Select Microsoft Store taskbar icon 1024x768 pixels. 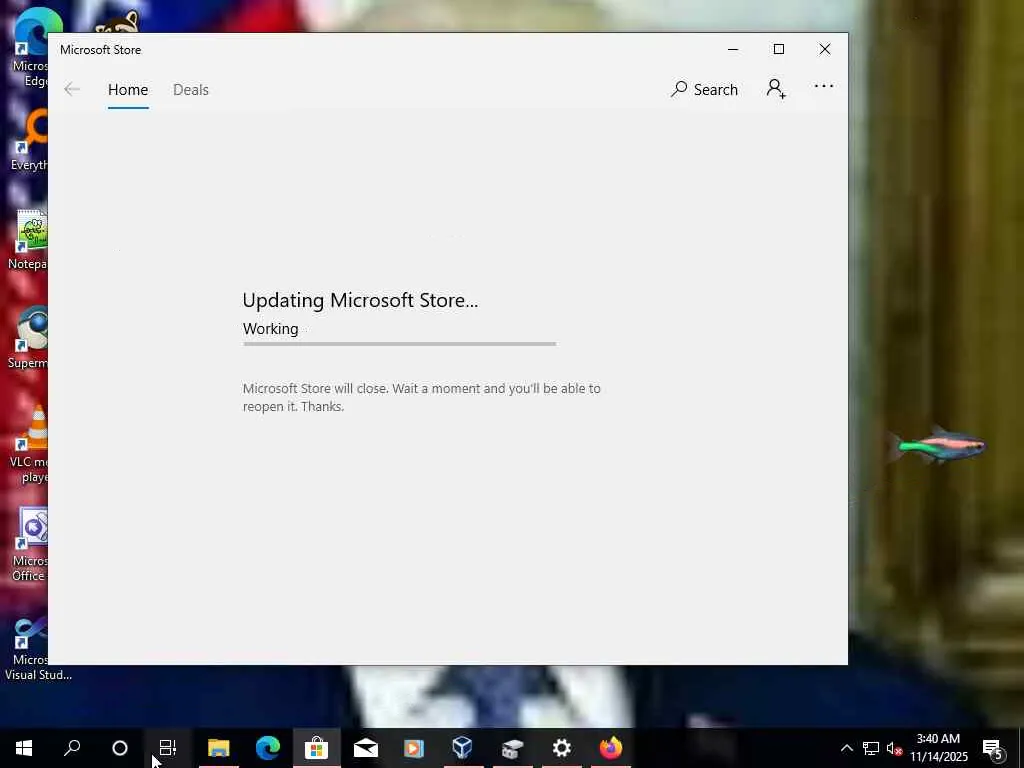pyautogui.click(x=317, y=748)
